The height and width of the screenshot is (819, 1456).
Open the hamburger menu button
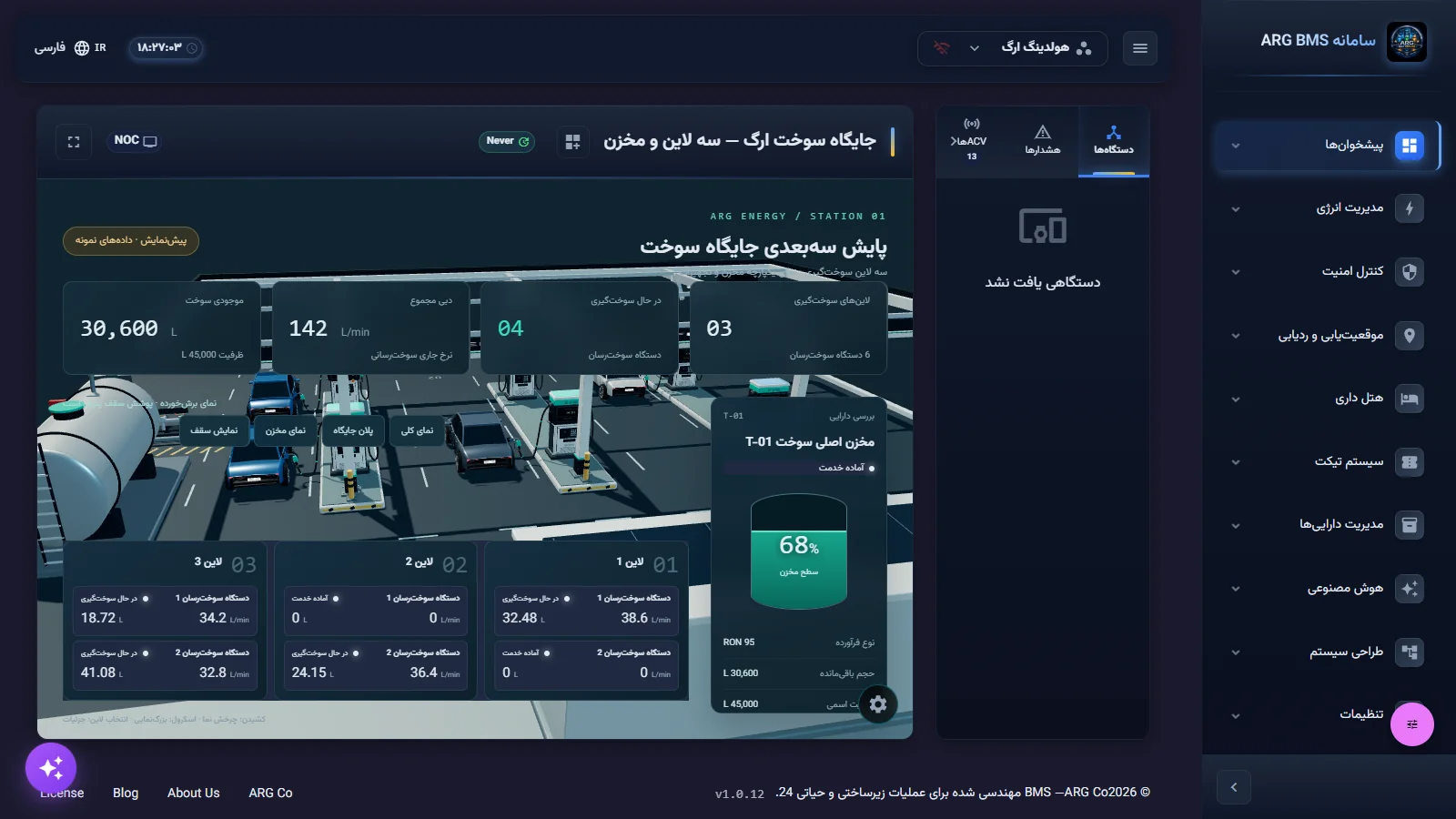coord(1140,48)
